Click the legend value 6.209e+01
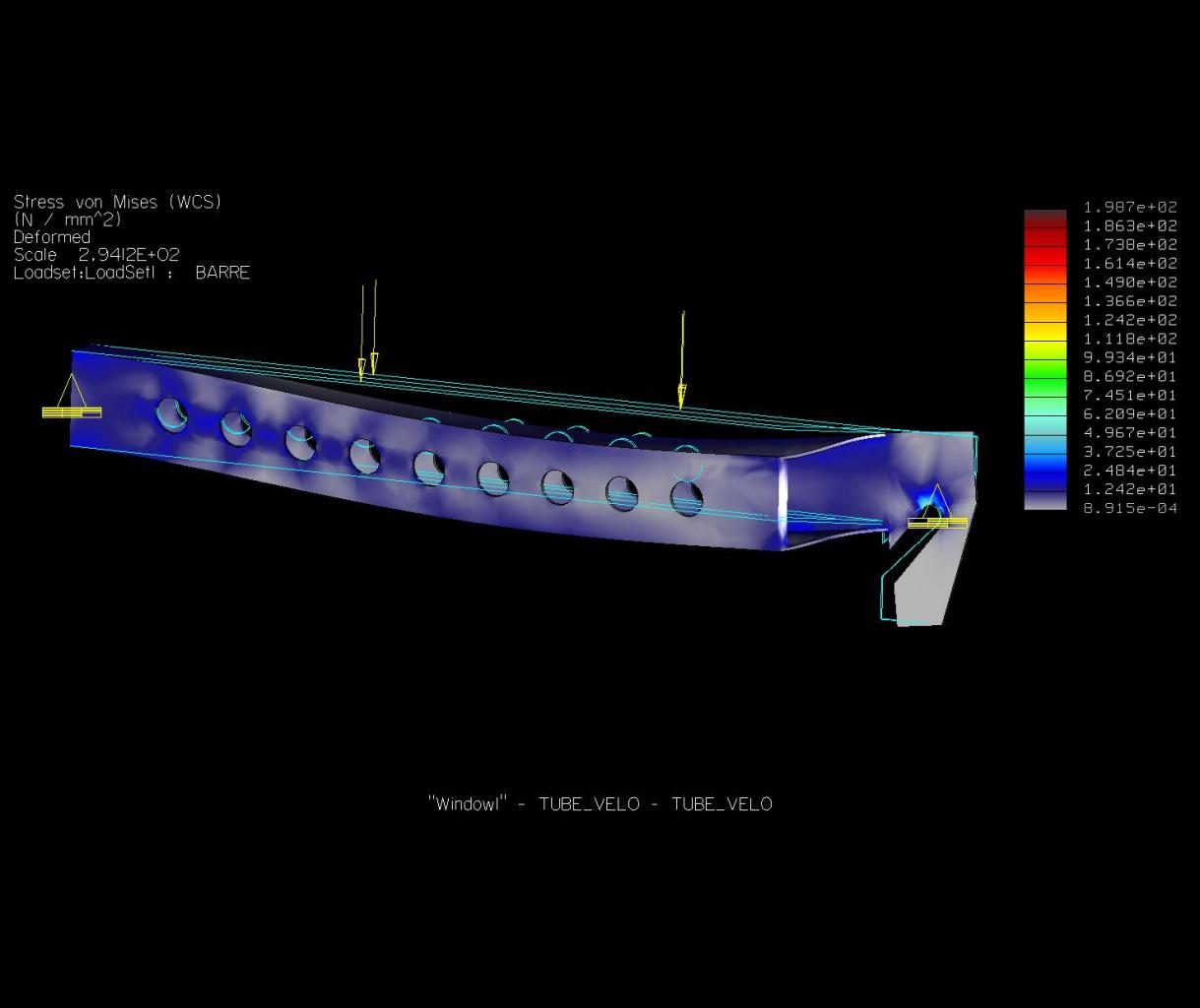The height and width of the screenshot is (1008, 1200). 1130,413
